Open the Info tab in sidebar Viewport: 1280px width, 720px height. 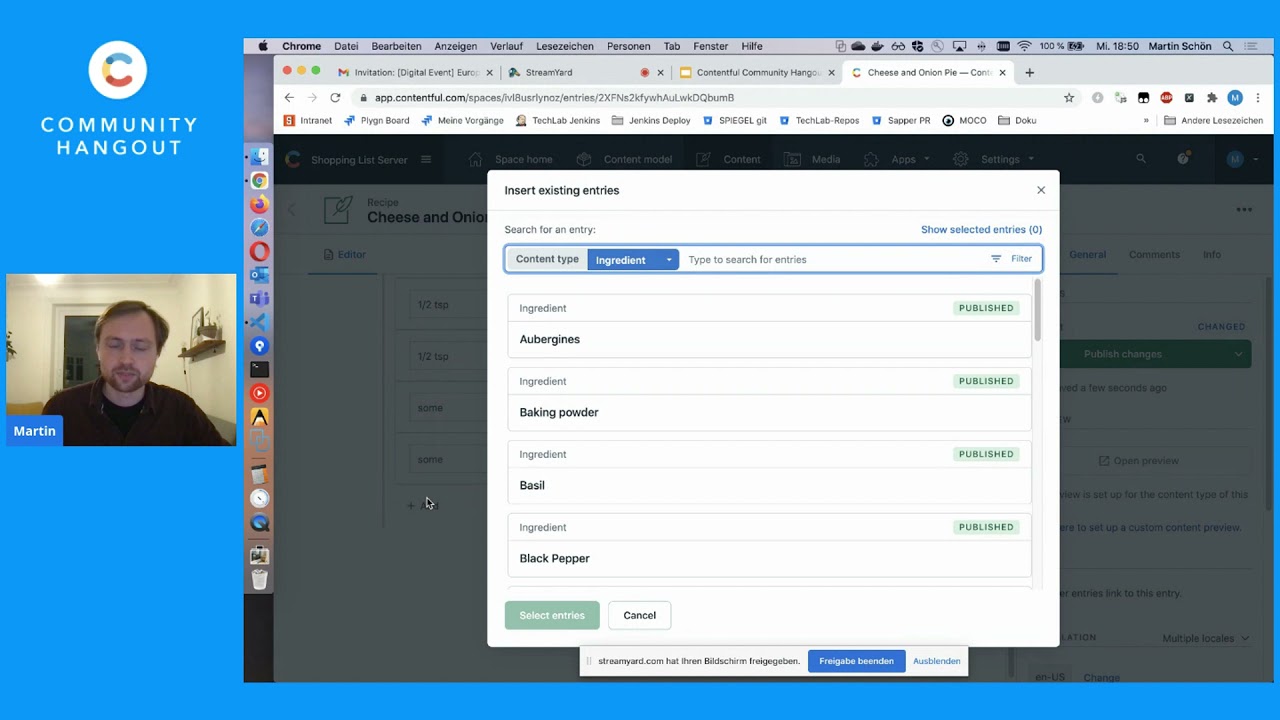click(x=1212, y=255)
